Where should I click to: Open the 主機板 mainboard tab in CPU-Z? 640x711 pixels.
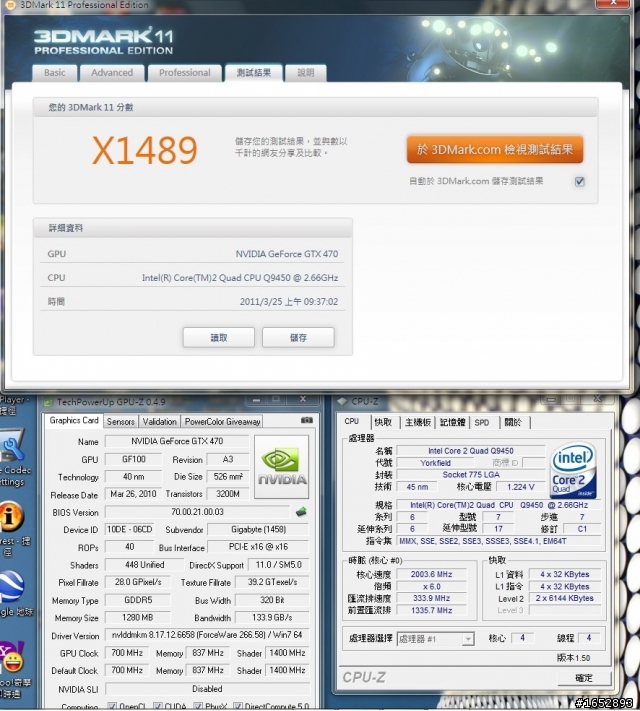click(418, 422)
